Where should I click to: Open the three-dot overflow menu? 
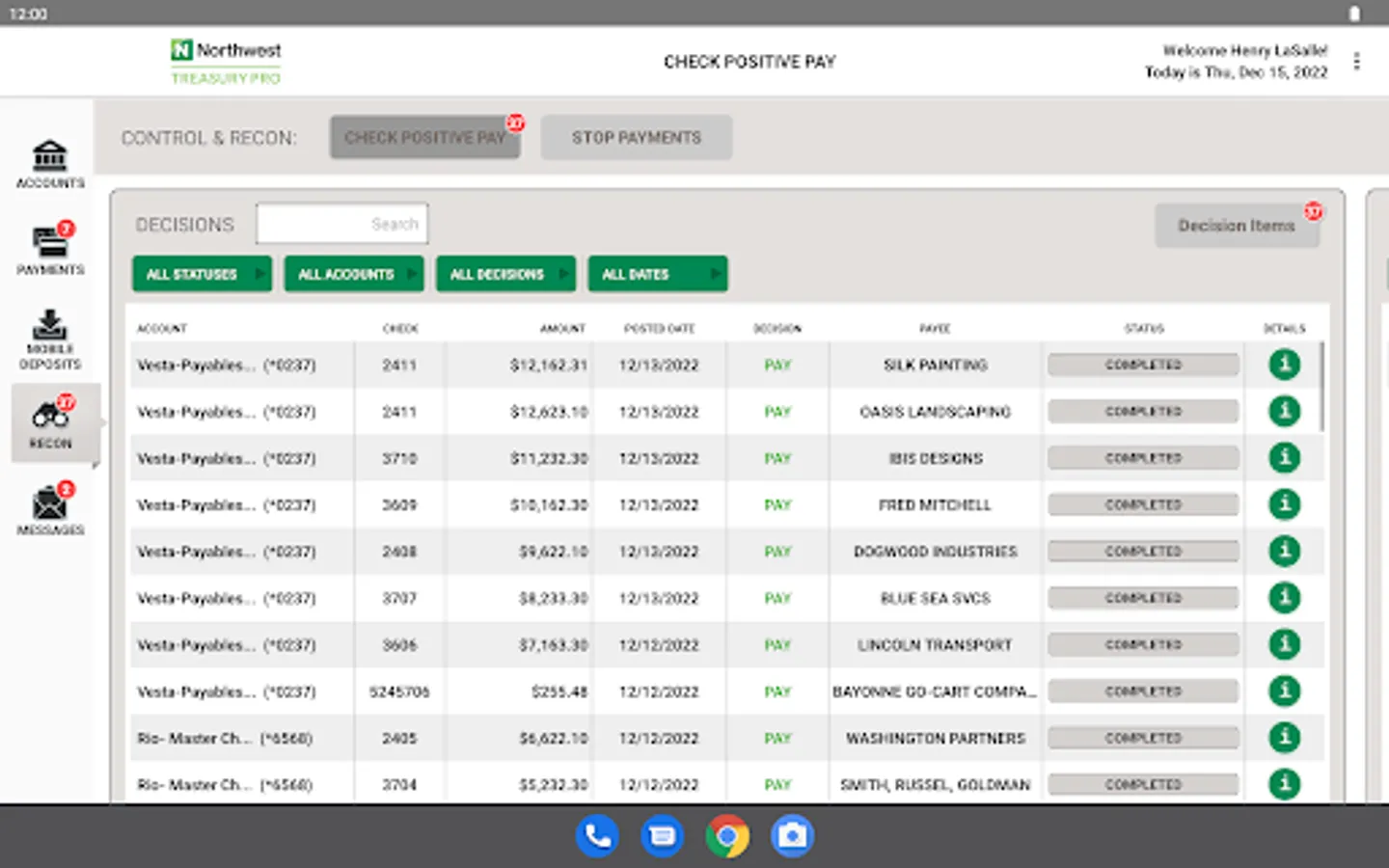tap(1356, 62)
